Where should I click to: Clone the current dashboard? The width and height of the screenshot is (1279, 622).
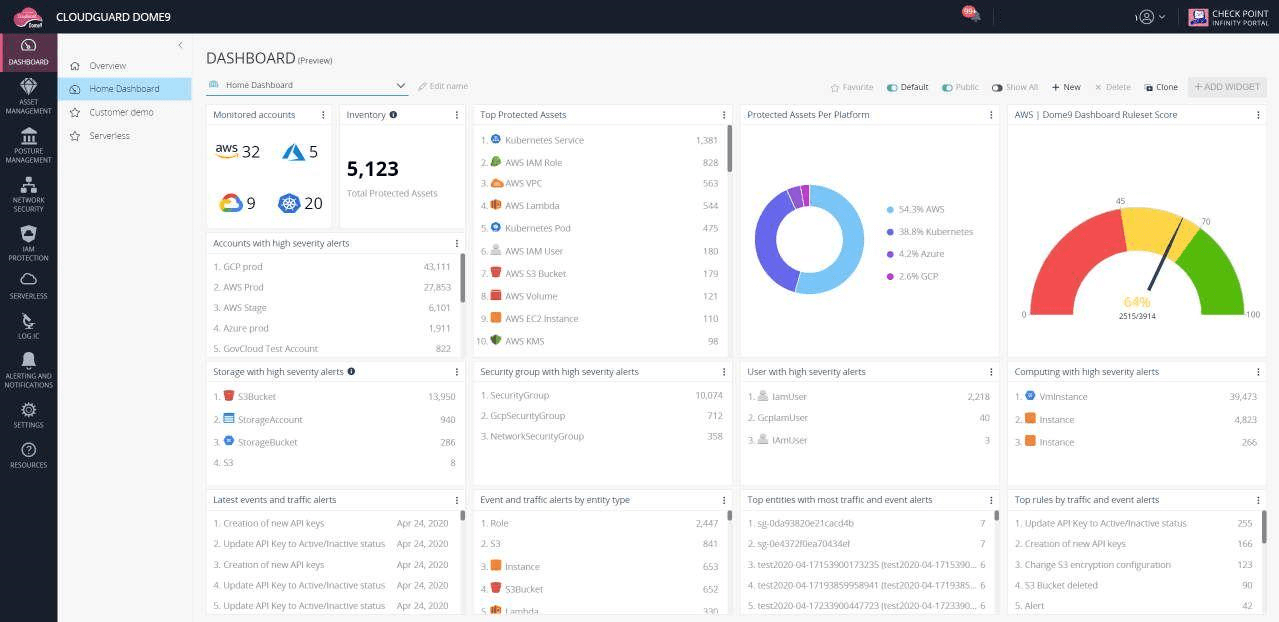point(1161,87)
